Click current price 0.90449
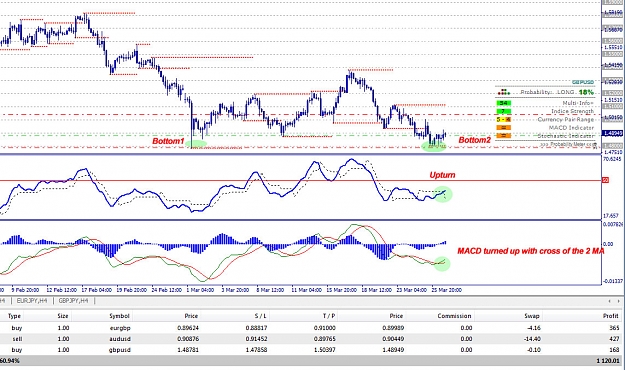Viewport: 625px width, 370px height. (393, 339)
